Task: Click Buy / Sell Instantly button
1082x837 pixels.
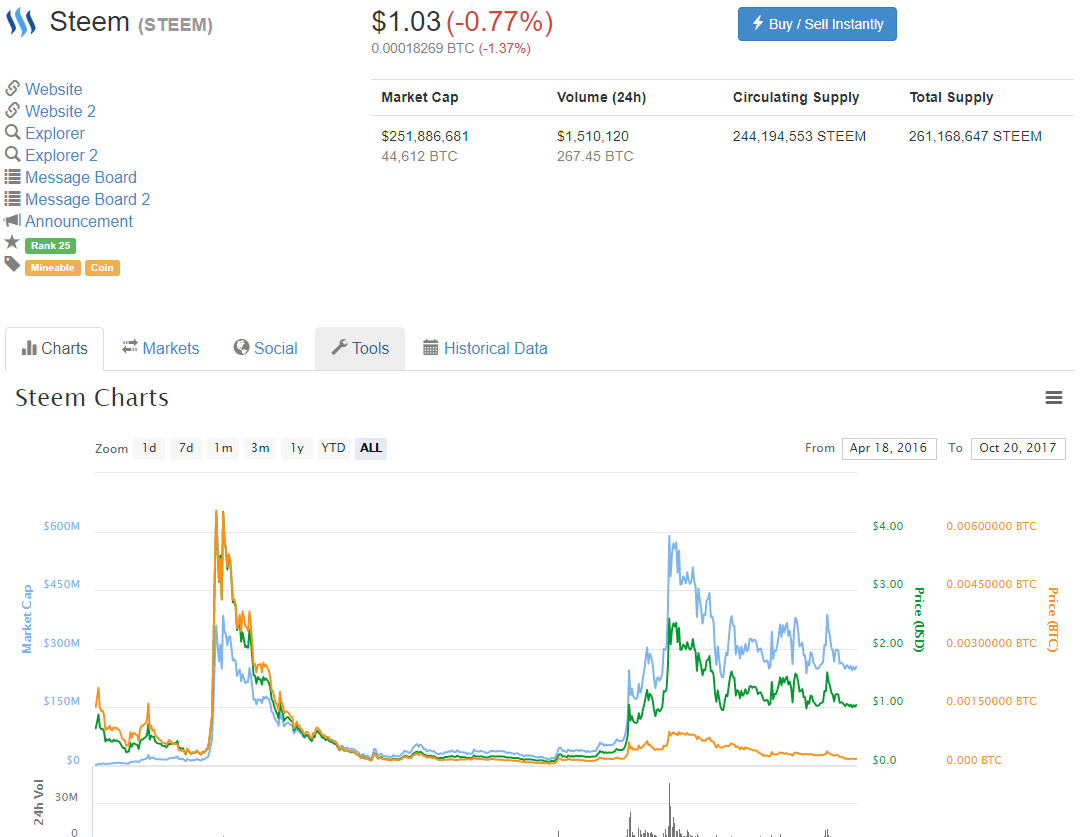Action: [x=817, y=24]
